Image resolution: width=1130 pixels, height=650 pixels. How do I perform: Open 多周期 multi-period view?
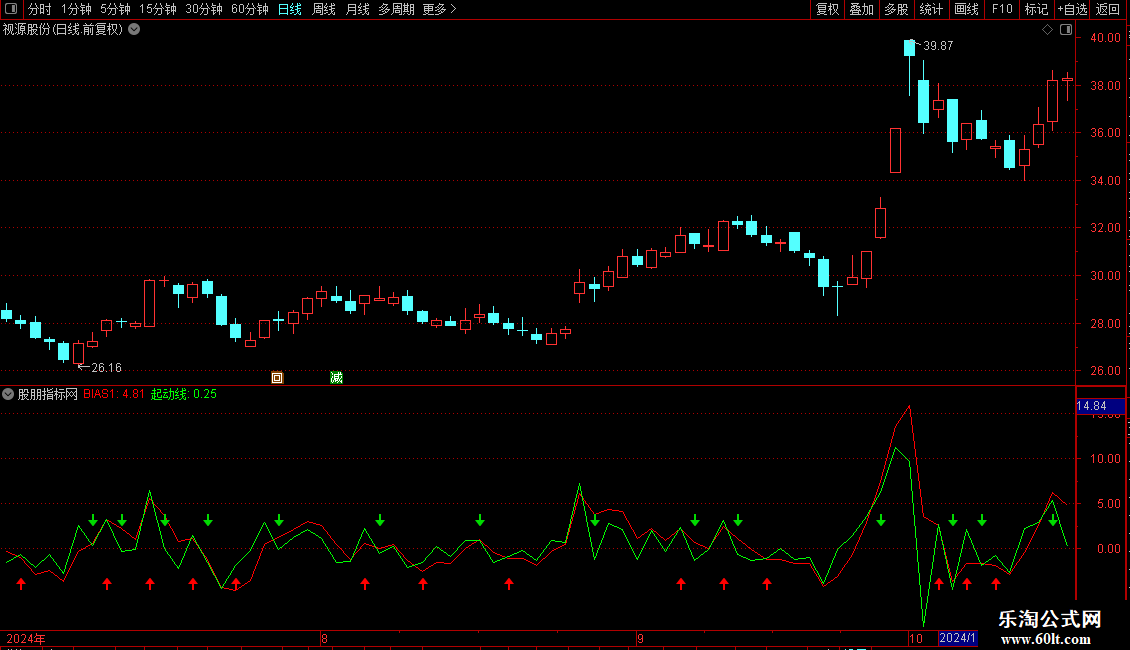coord(396,9)
